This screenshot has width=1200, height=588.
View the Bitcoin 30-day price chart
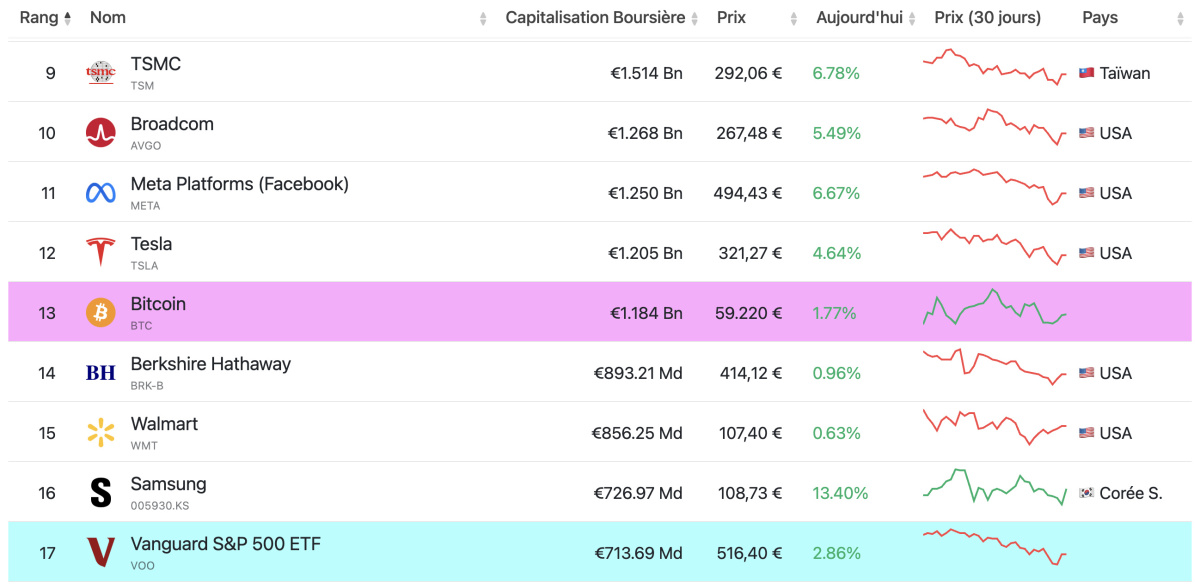tap(995, 307)
